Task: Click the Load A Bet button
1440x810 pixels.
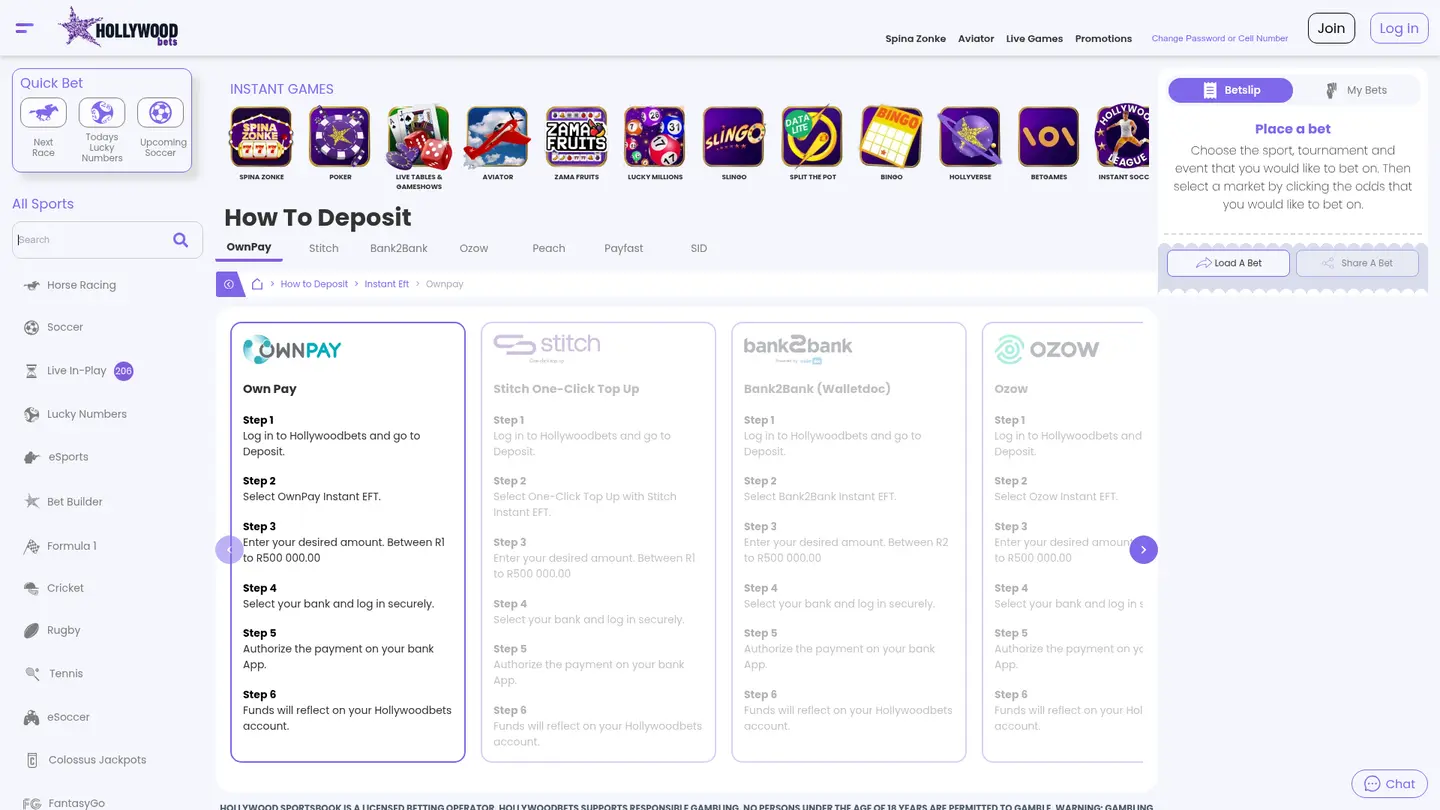Action: tap(1228, 263)
